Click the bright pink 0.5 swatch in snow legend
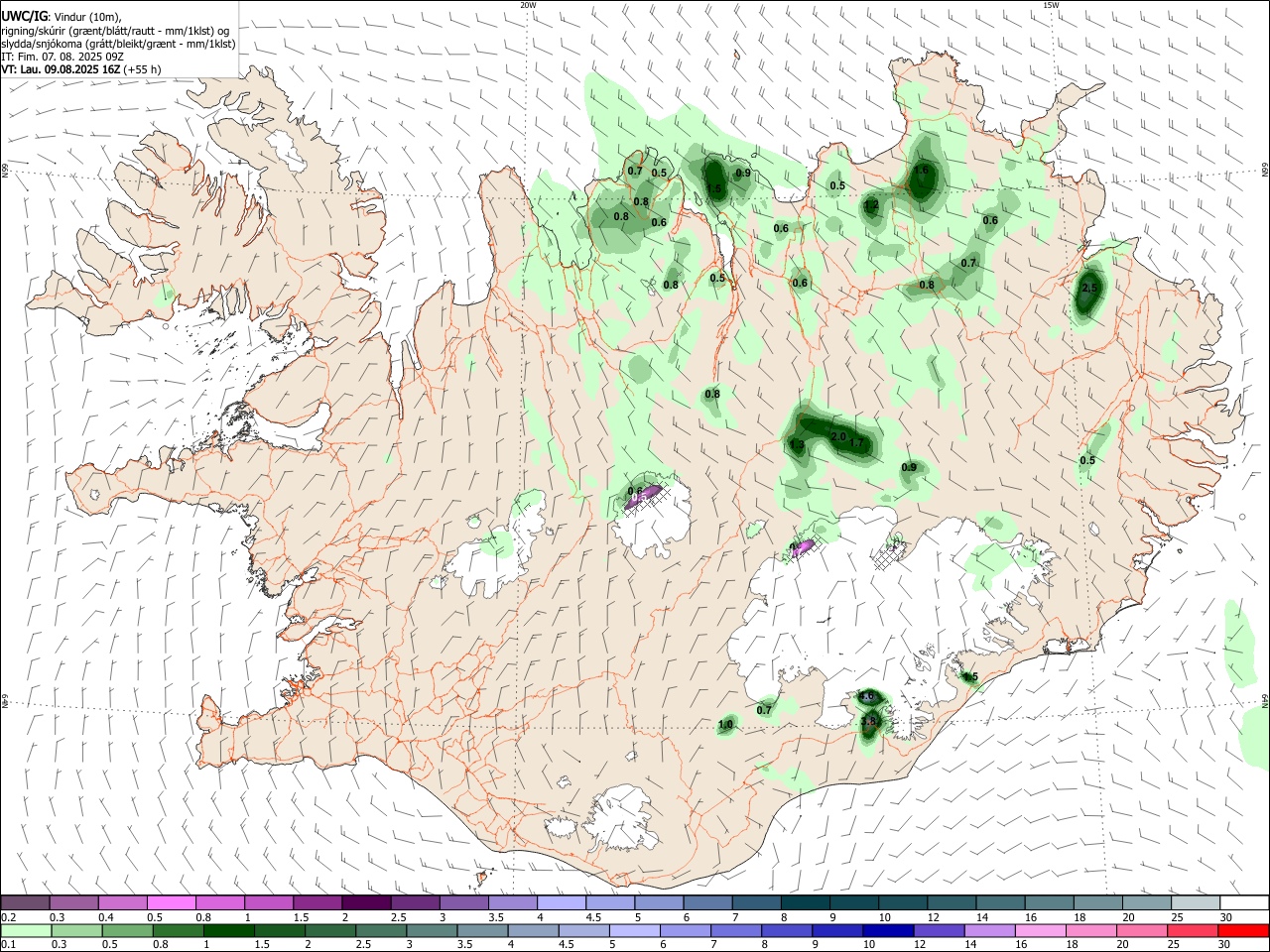The height and width of the screenshot is (952, 1270). (x=171, y=902)
